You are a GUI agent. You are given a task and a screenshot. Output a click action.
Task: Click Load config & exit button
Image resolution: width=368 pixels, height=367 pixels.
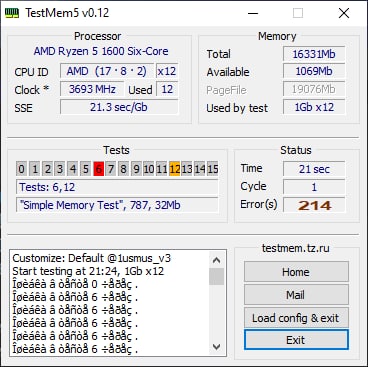pyautogui.click(x=296, y=318)
